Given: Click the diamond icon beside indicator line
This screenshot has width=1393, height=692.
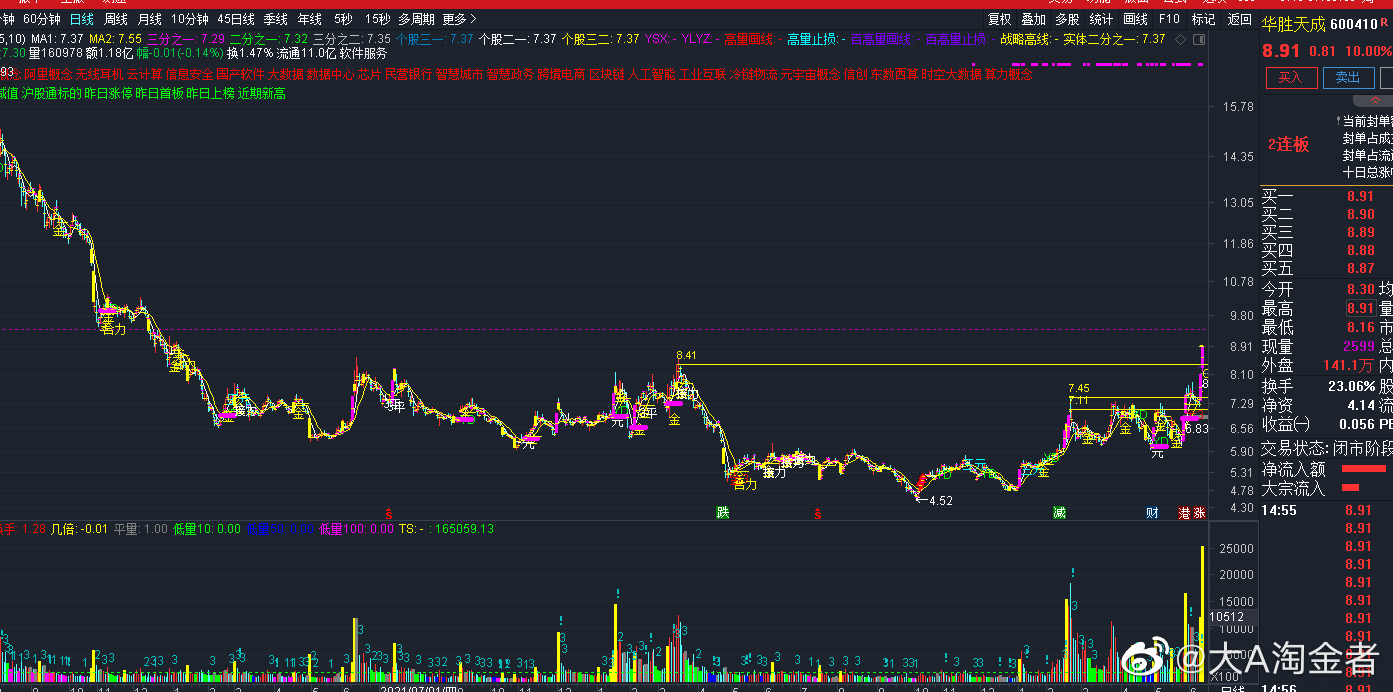Looking at the screenshot, I should [x=1181, y=39].
